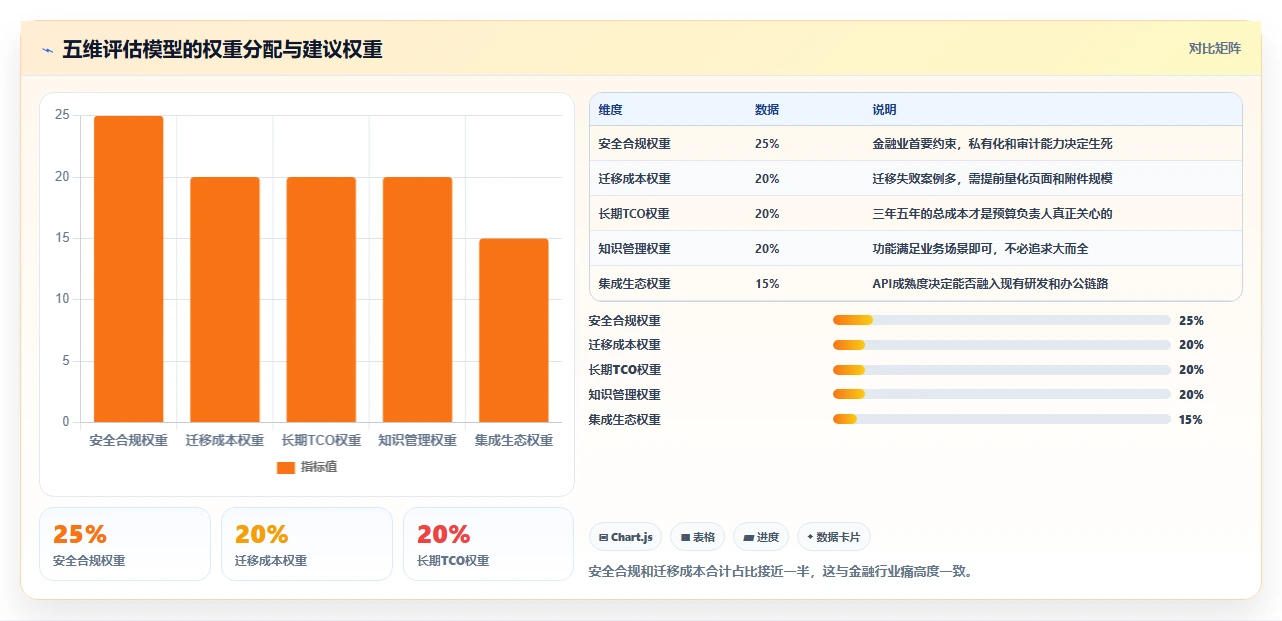The image size is (1282, 621).
Task: Click description 金融业首要约束，私有化和审计能力决定生死
Action: point(992,144)
